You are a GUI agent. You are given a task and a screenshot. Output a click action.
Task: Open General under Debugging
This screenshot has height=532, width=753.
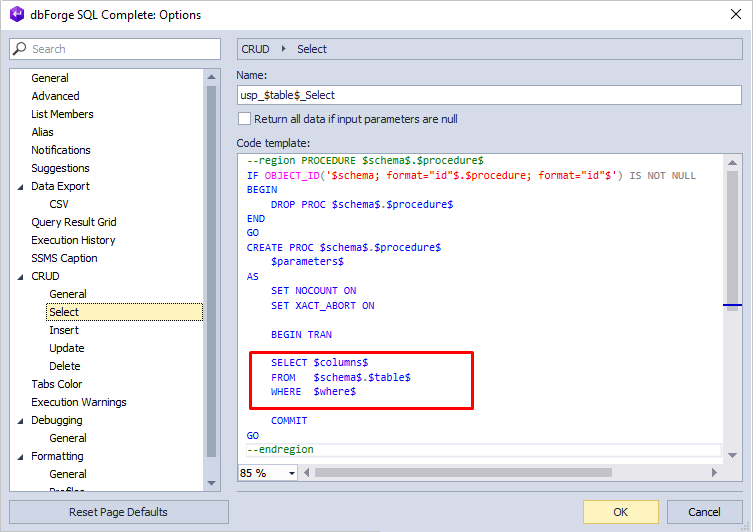coord(68,438)
